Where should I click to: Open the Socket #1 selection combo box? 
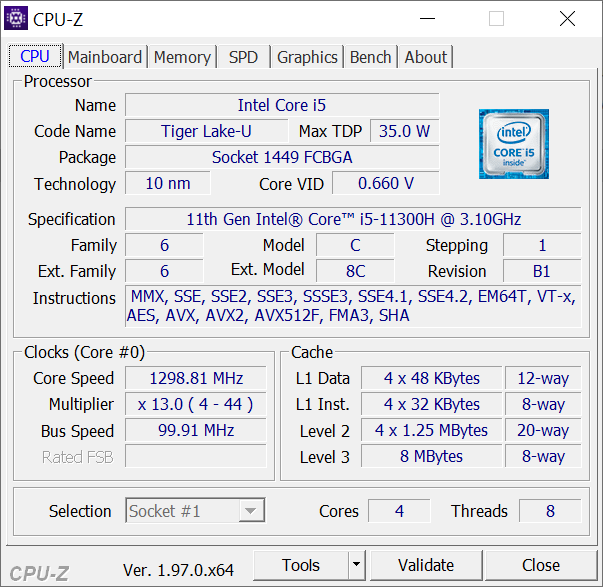click(195, 511)
